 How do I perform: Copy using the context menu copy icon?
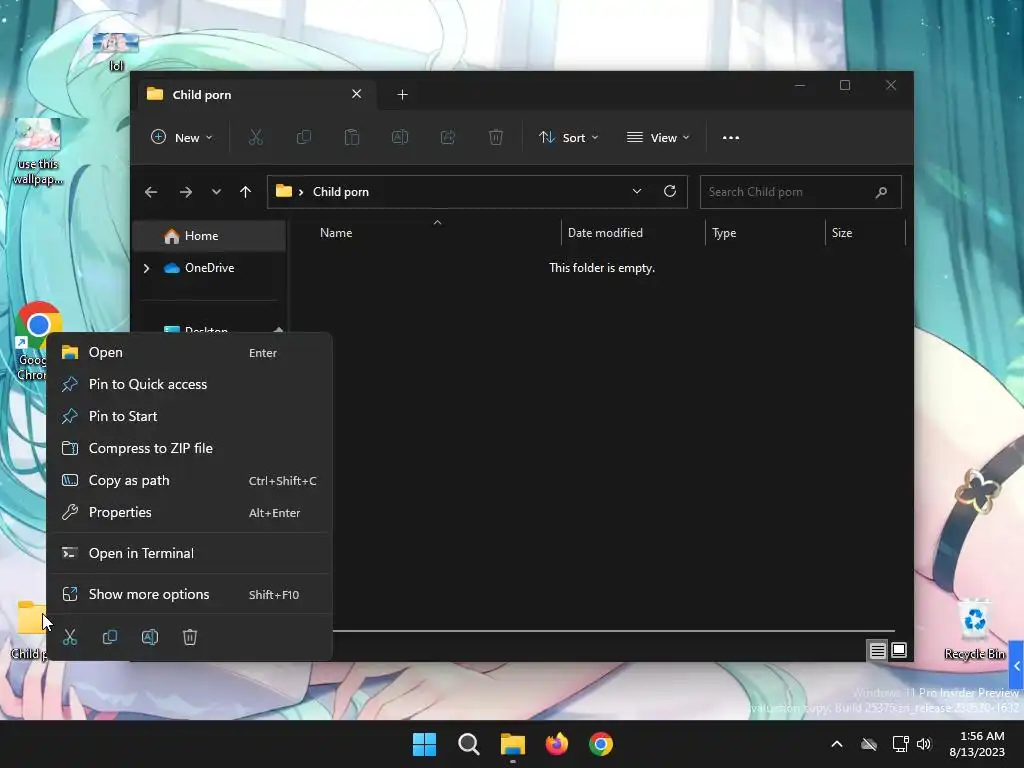coord(110,637)
